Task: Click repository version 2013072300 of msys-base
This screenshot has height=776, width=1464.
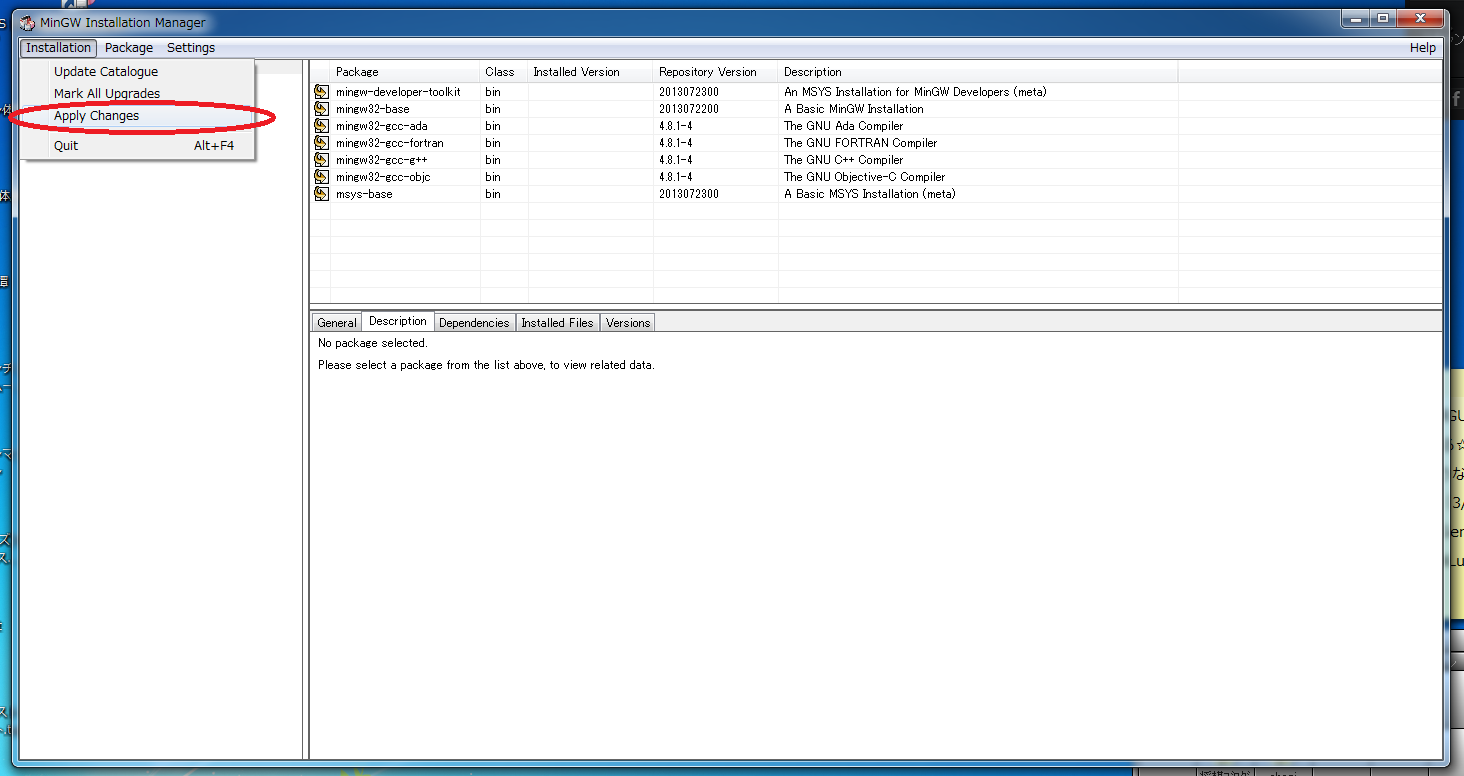Action: pyautogui.click(x=689, y=194)
